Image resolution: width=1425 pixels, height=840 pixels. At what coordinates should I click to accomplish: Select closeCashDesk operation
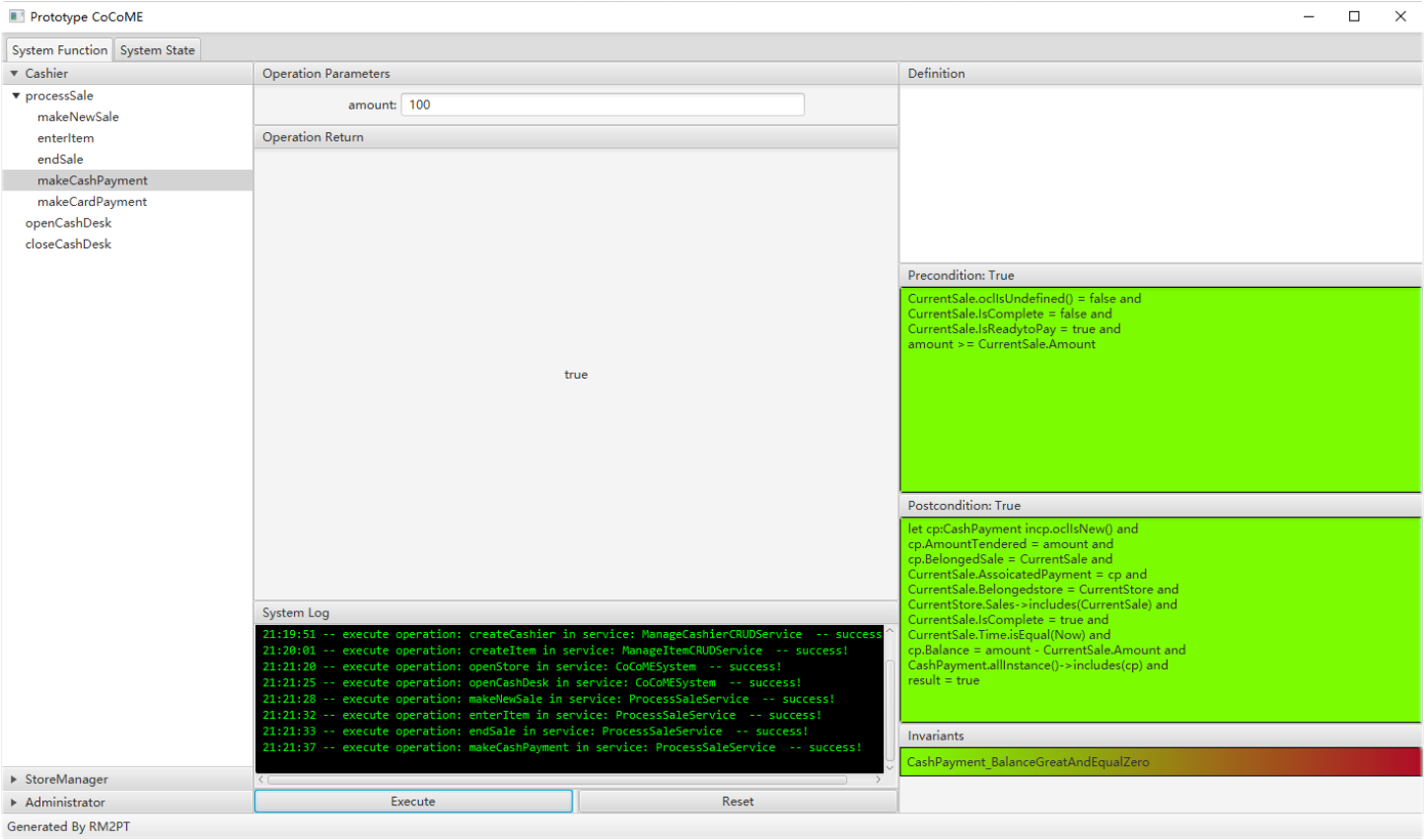68,244
